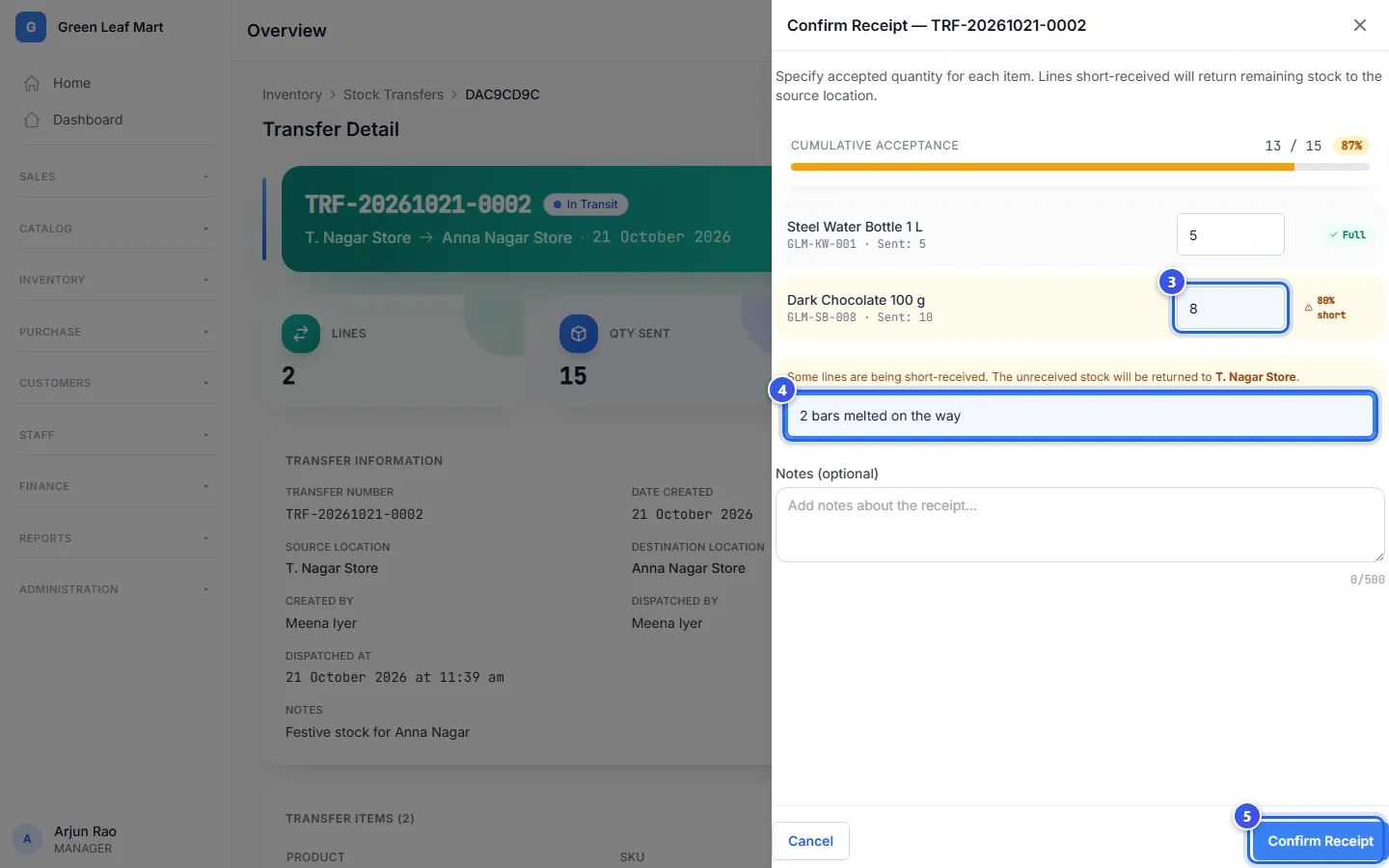
Task: Expand the Reports section
Action: [x=115, y=538]
